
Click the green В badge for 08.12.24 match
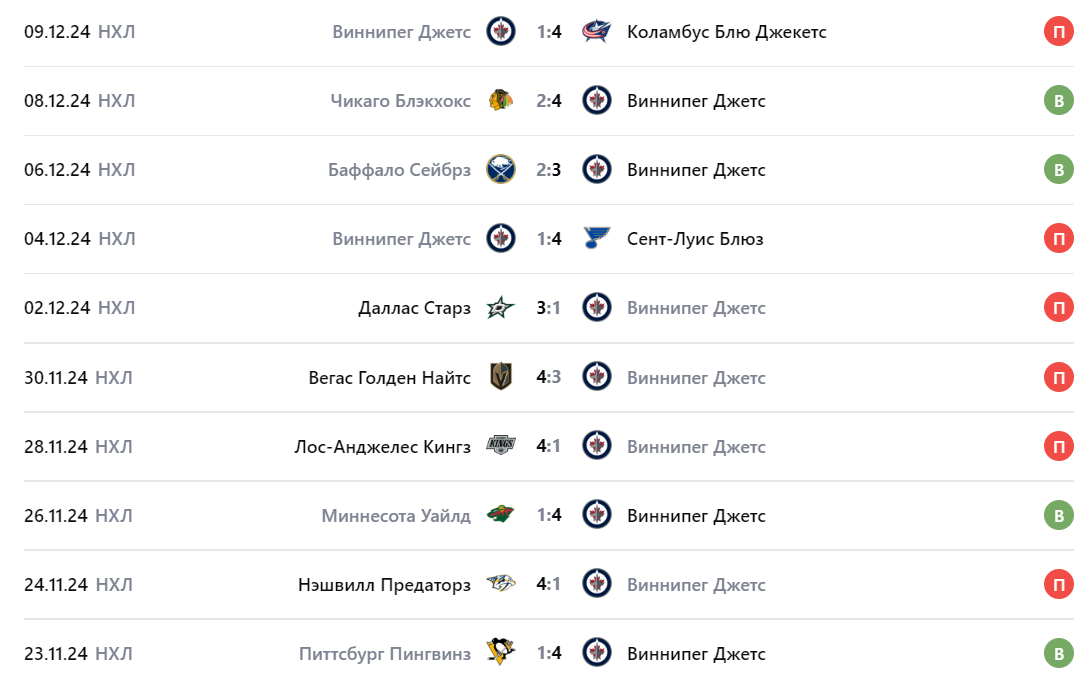1058,101
